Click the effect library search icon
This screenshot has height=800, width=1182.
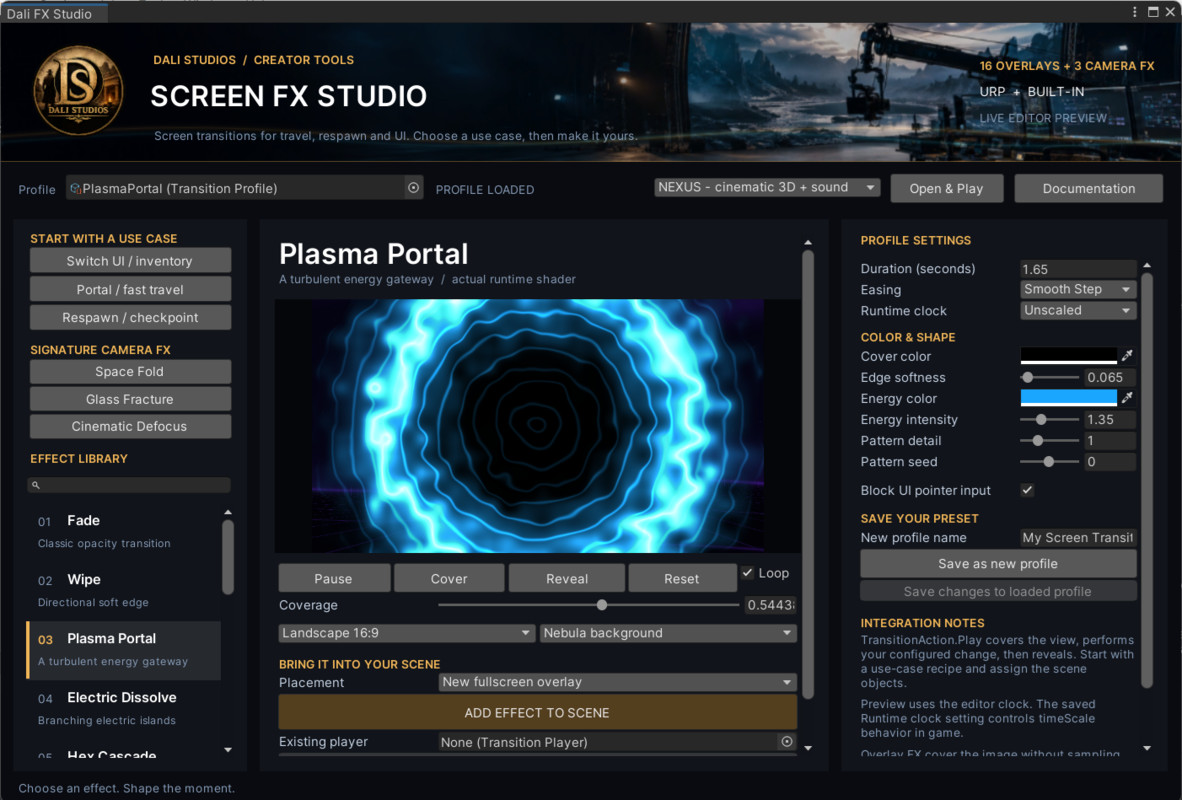point(35,485)
